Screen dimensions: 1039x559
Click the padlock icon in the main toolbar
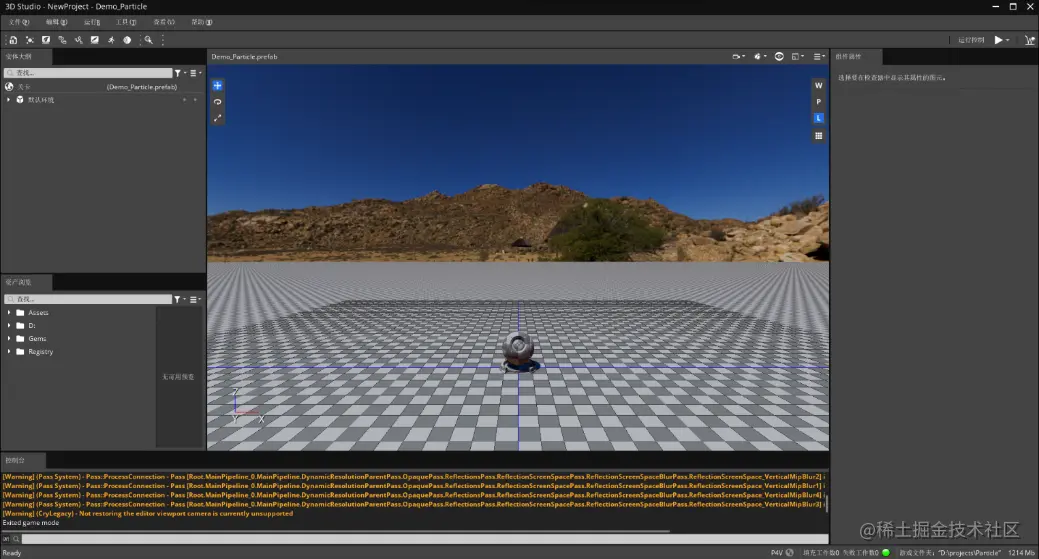pos(13,40)
